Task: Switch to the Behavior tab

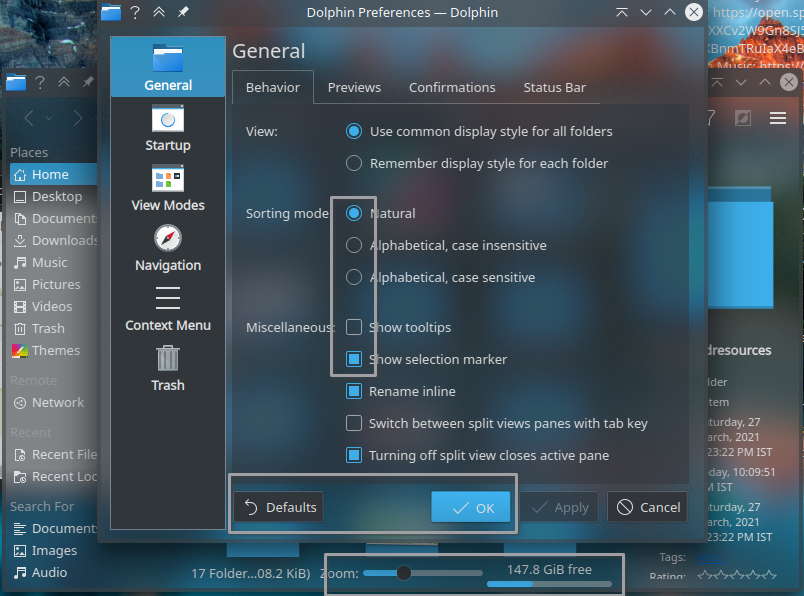Action: (273, 87)
